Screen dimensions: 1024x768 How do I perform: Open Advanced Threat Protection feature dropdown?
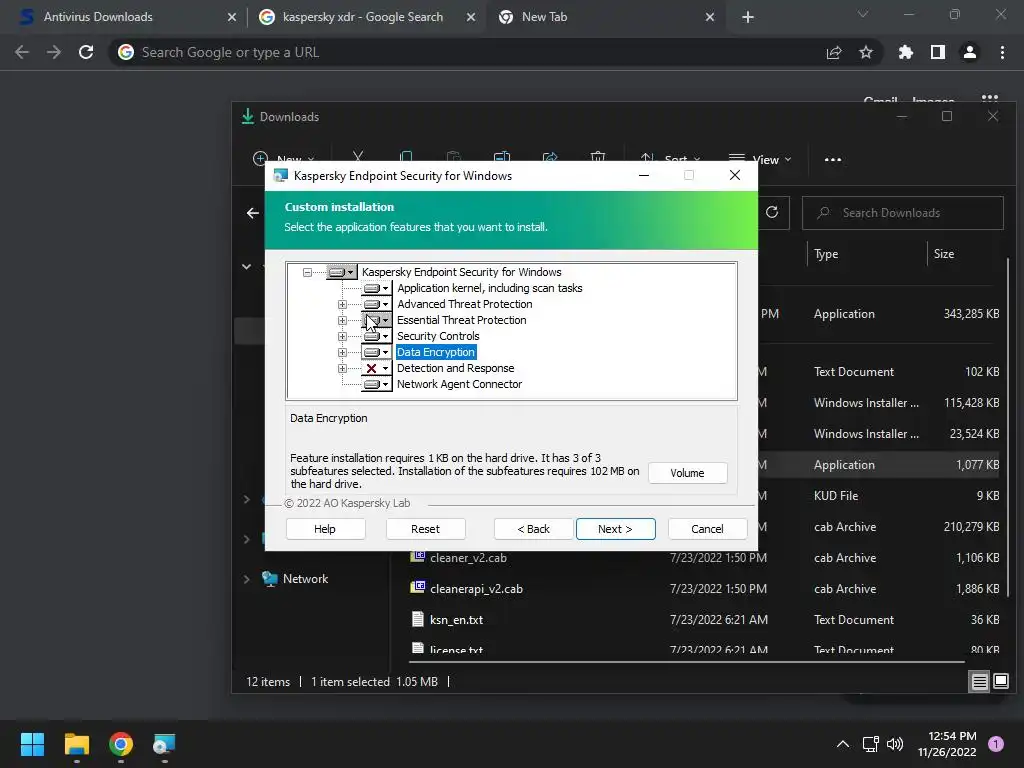pos(376,304)
